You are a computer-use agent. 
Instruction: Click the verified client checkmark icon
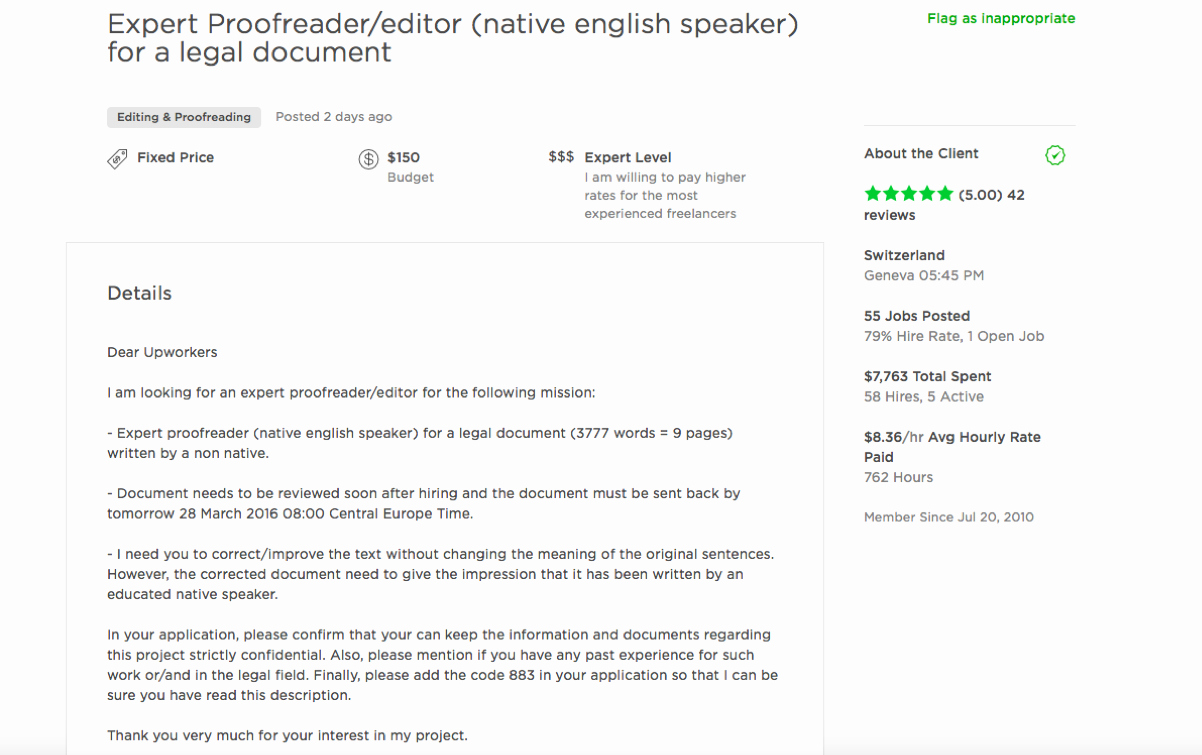tap(1055, 155)
